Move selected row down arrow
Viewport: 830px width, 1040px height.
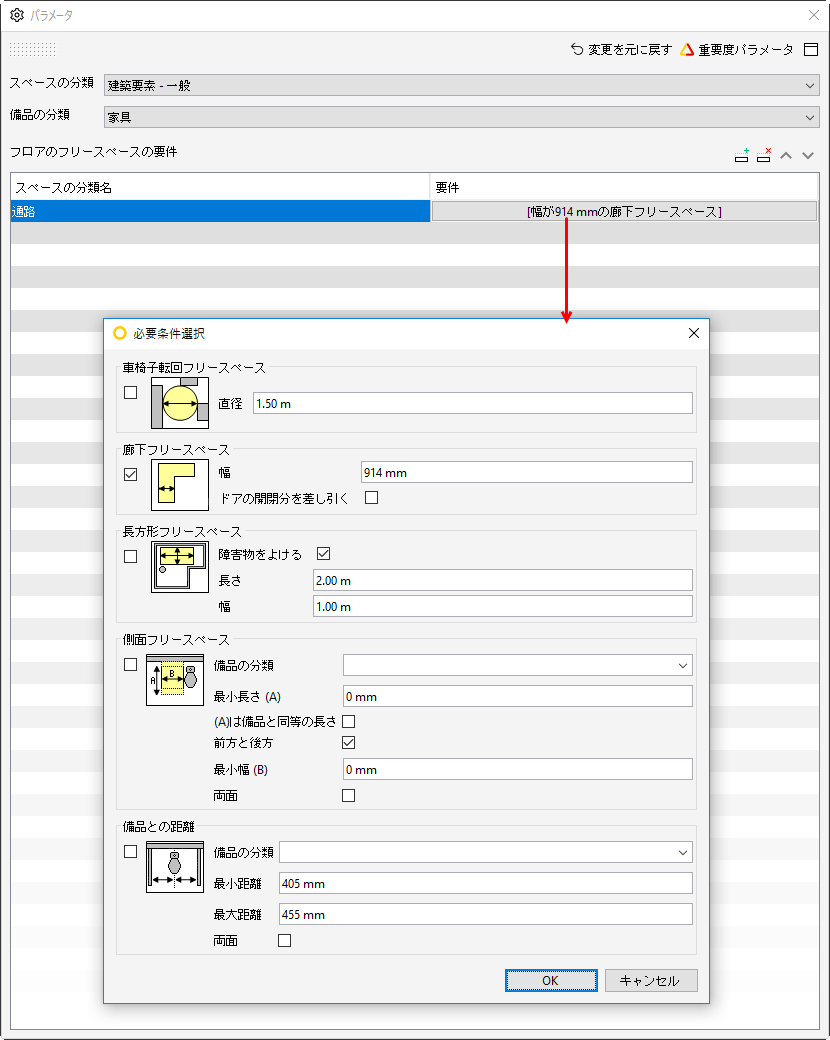(x=808, y=155)
